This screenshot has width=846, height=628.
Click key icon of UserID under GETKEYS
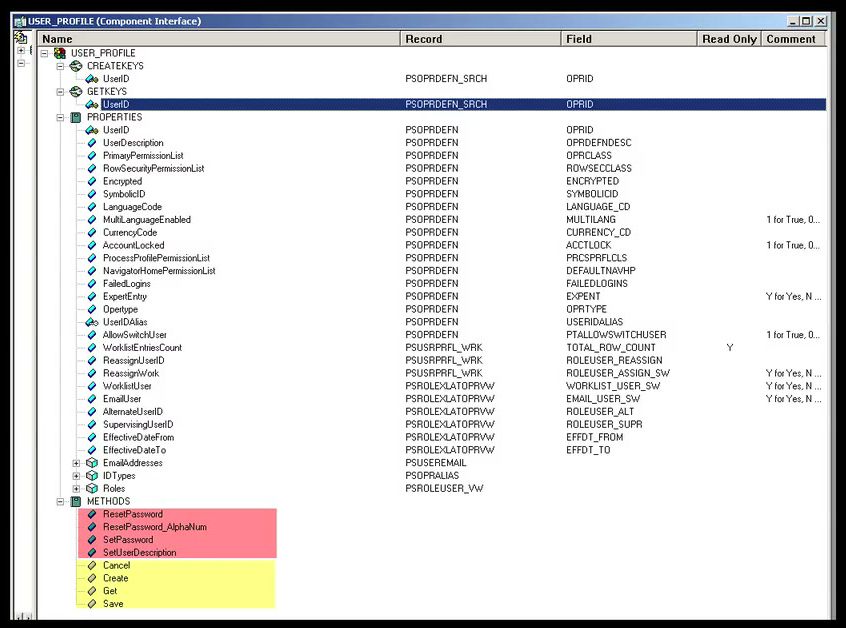(92, 105)
